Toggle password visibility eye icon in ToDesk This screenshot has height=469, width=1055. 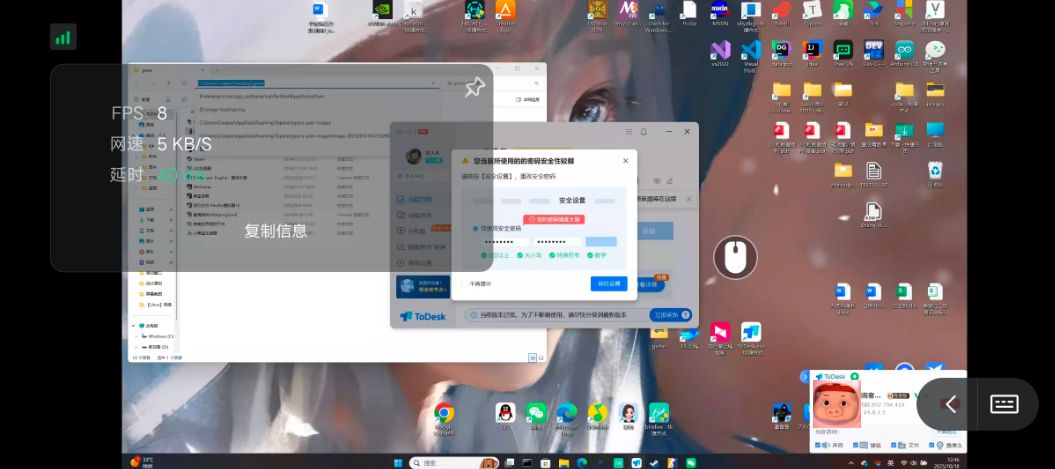pyautogui.click(x=657, y=181)
